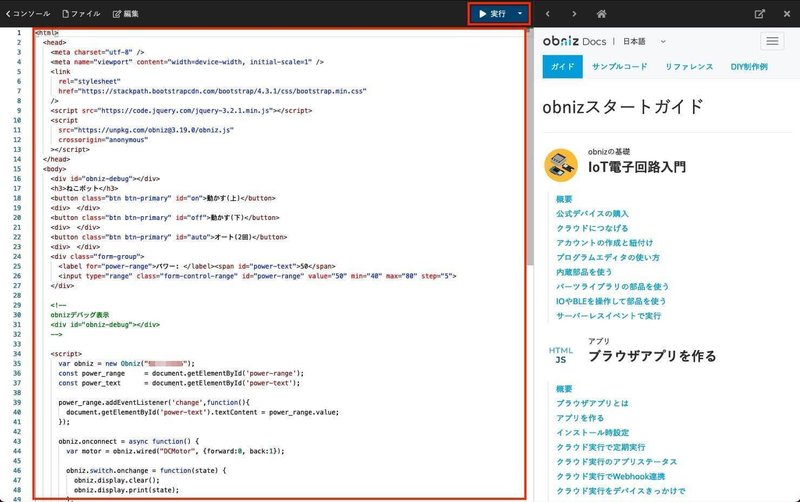Screen dimensions: 800x502
Task: Click the line with var obniz = new Obniz
Action: [127, 363]
